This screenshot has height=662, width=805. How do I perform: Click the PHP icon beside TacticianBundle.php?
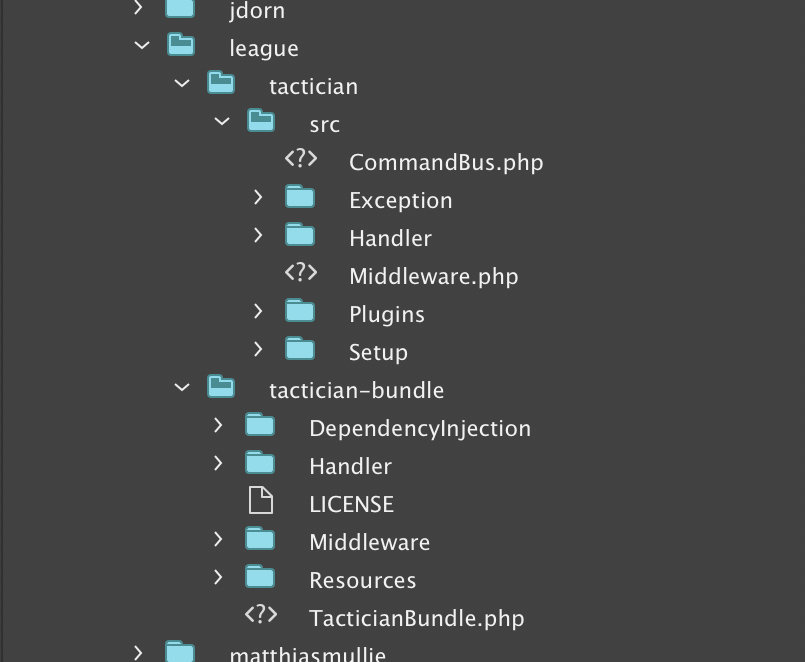pyautogui.click(x=261, y=617)
